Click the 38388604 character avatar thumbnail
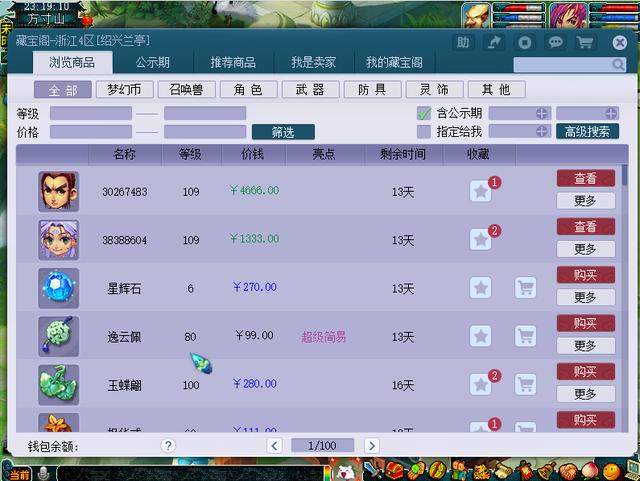 tap(59, 240)
